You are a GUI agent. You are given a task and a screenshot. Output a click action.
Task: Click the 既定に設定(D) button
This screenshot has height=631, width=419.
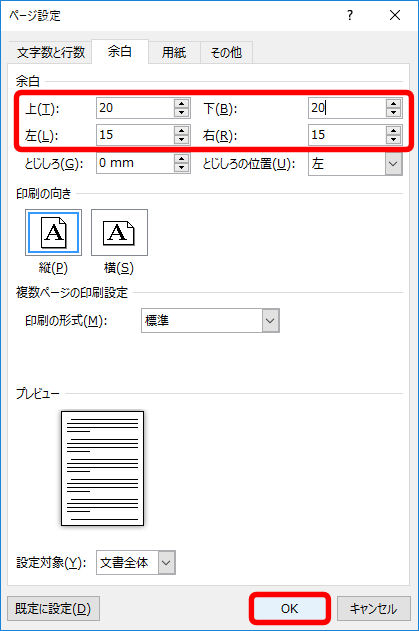[x=53, y=608]
